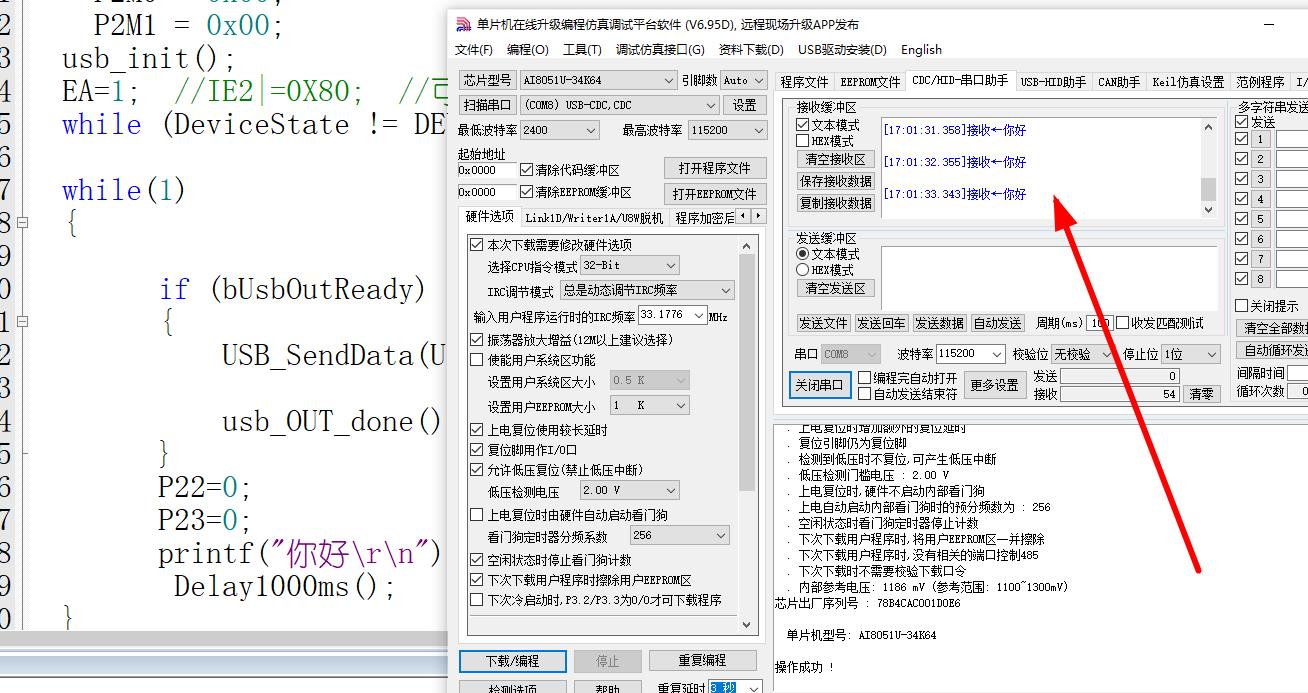Enable 使能用户系统区功能 checkbox
Viewport: 1308px width, 693px height.
(x=476, y=360)
